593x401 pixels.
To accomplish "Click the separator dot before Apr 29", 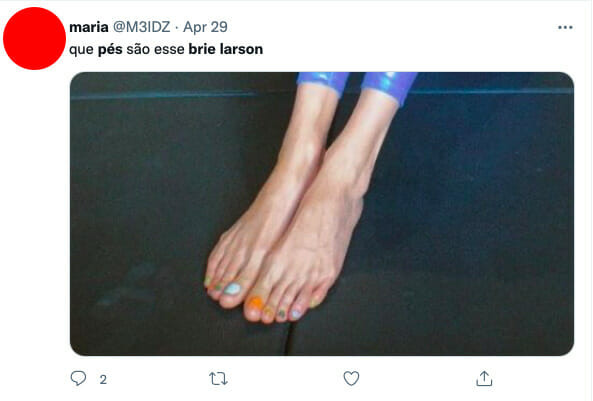I will click(177, 28).
